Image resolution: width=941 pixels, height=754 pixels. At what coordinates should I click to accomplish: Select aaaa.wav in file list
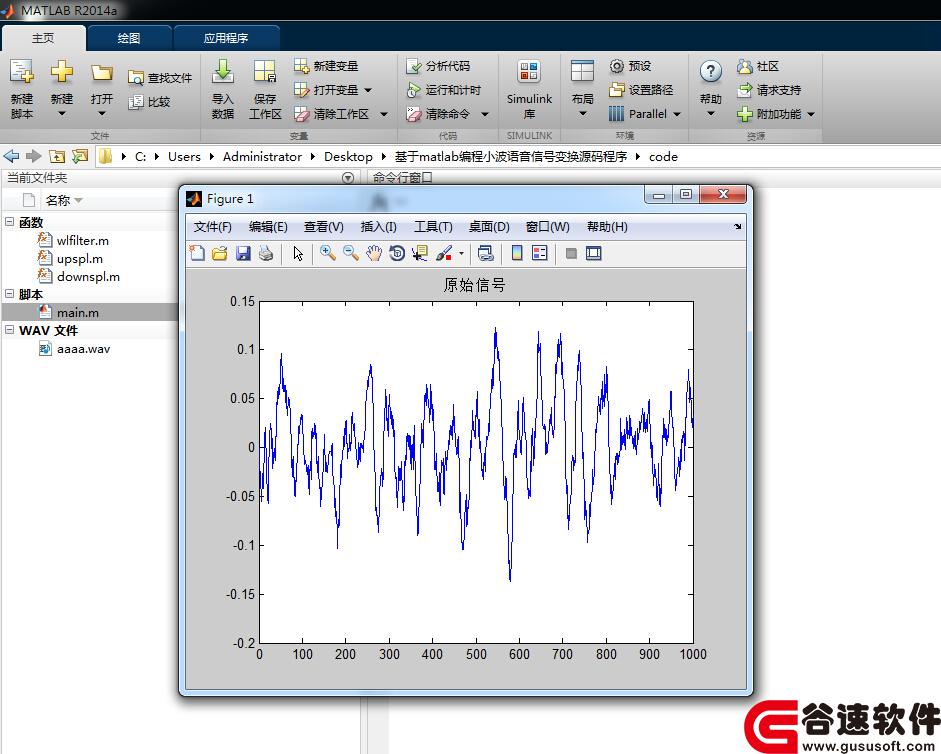pos(83,349)
